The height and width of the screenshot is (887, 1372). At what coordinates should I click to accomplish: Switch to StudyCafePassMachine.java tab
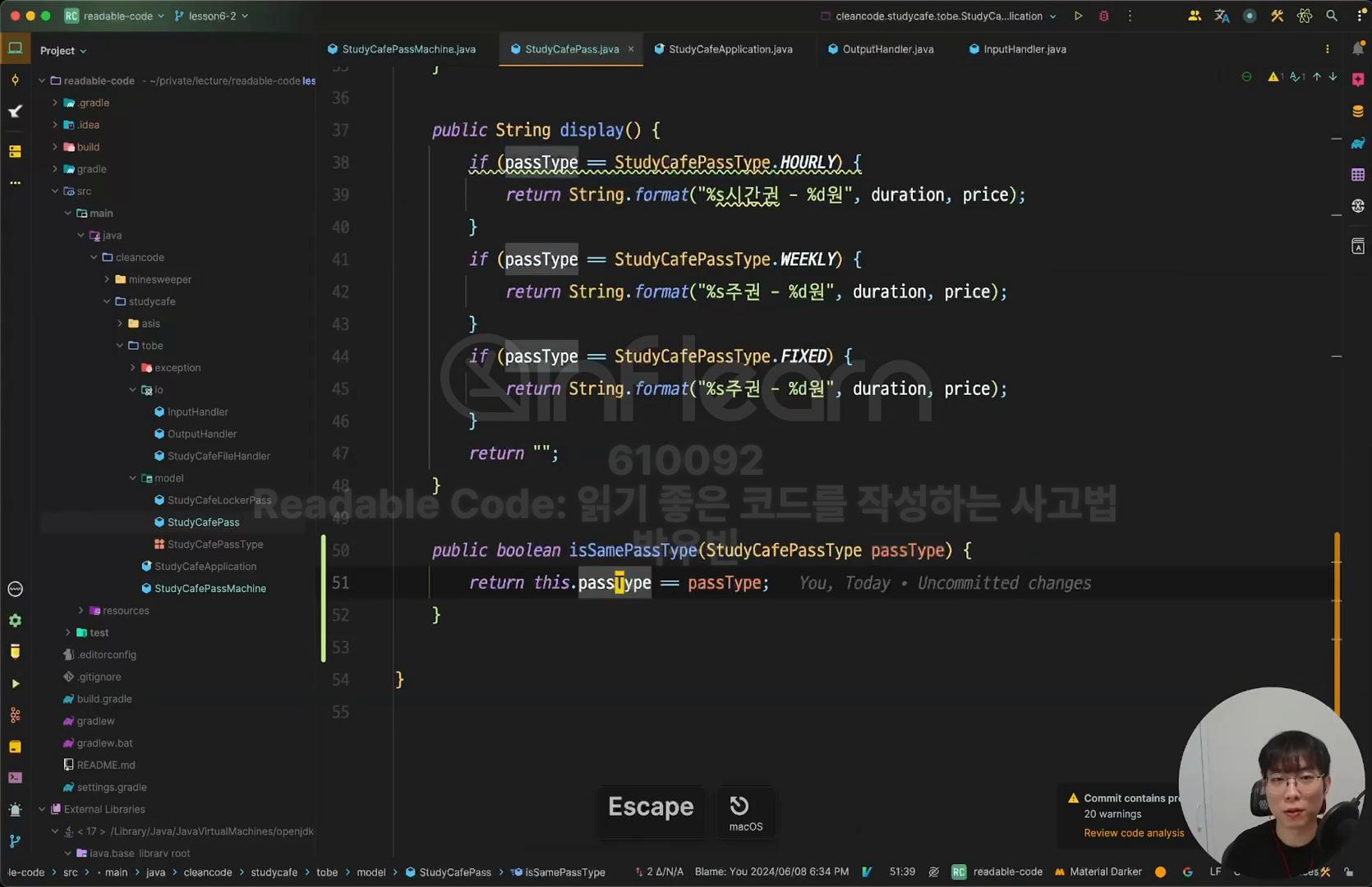click(x=402, y=49)
